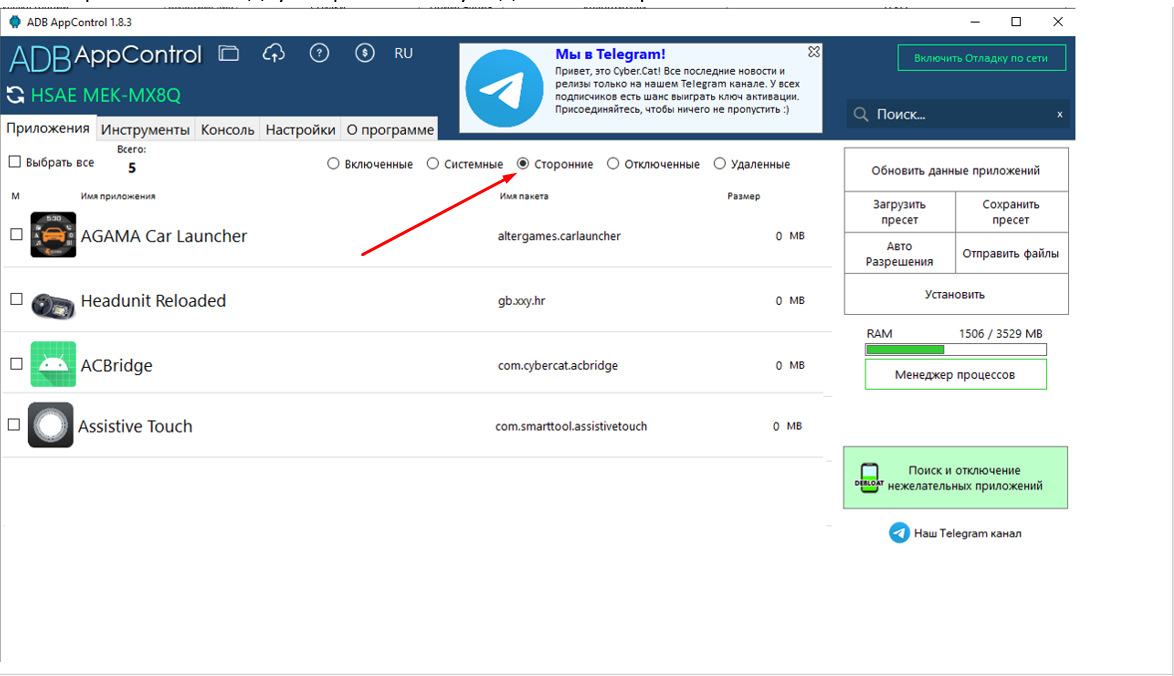The image size is (1174, 676).
Task: Tick the Select all checkbox
Action: [14, 162]
